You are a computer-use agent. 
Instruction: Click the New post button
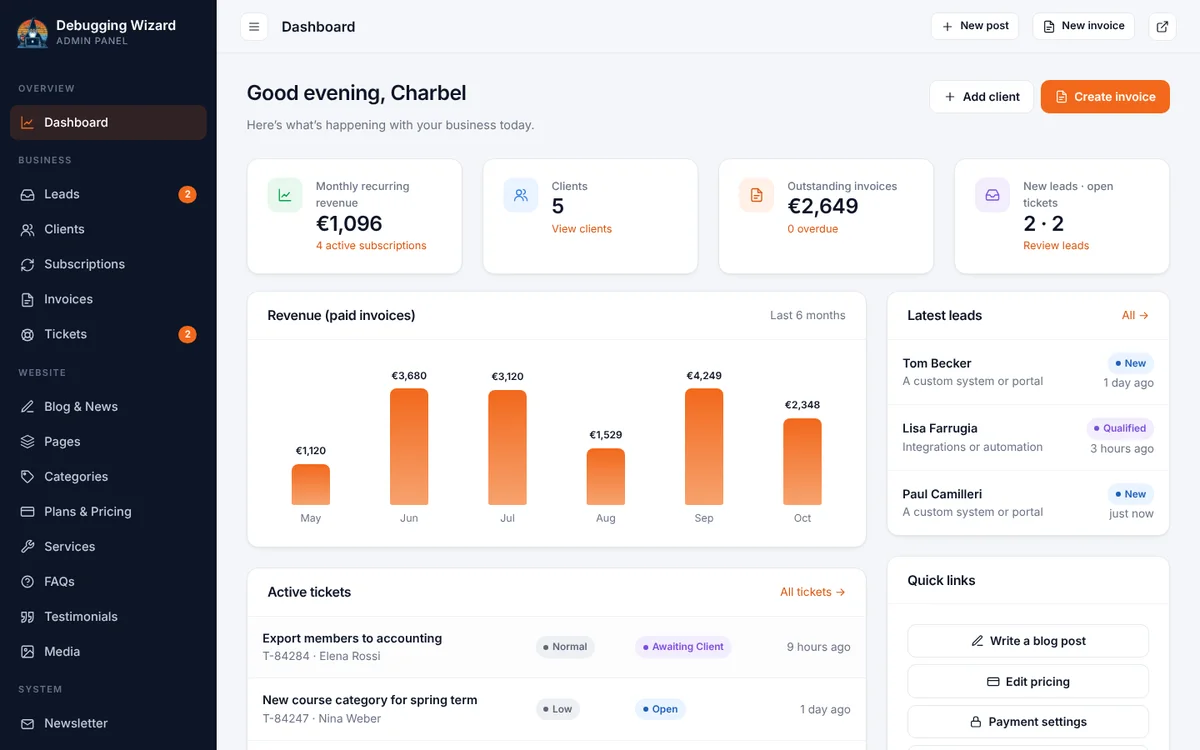click(x=974, y=26)
